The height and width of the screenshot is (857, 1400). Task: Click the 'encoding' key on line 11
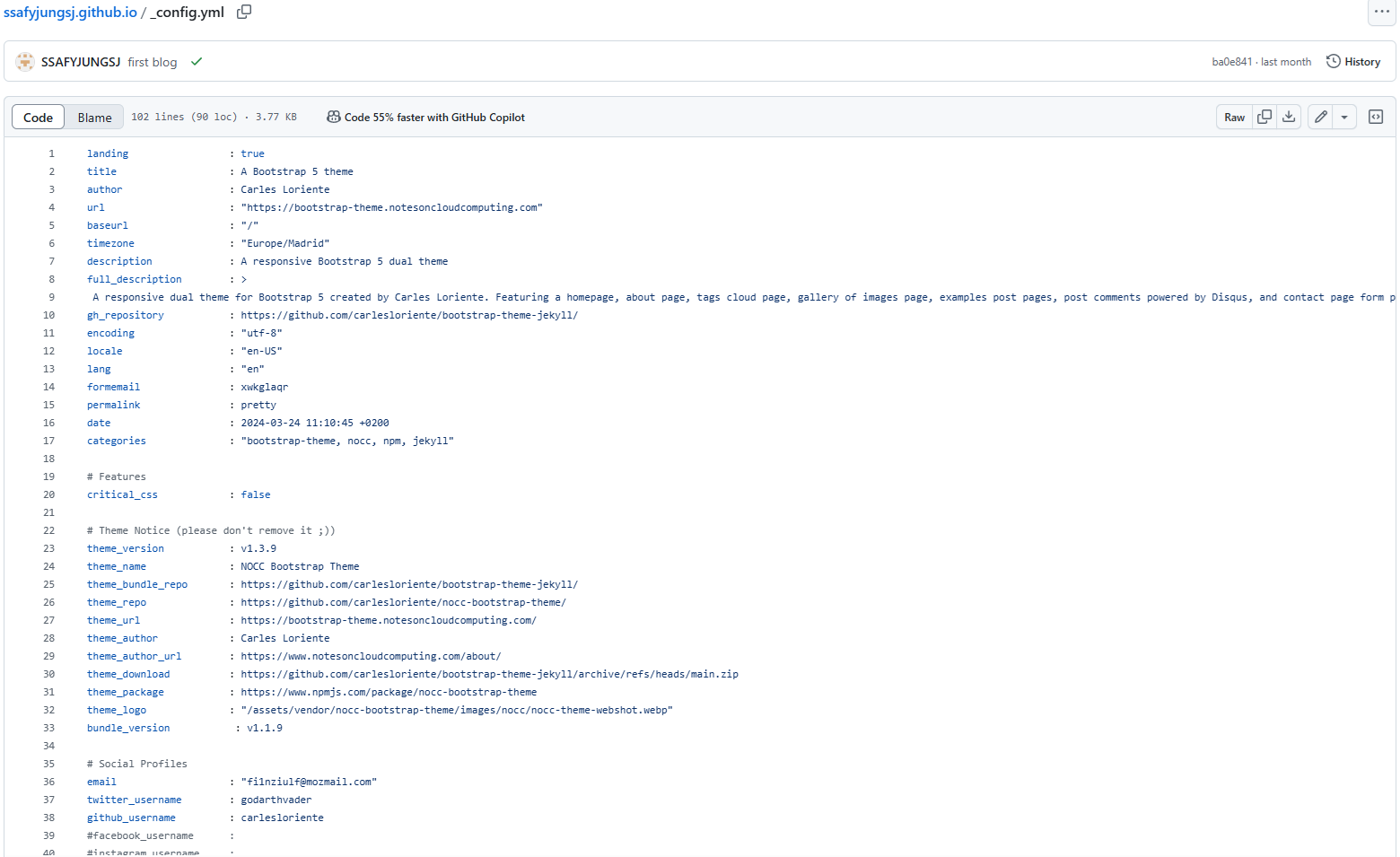[110, 333]
